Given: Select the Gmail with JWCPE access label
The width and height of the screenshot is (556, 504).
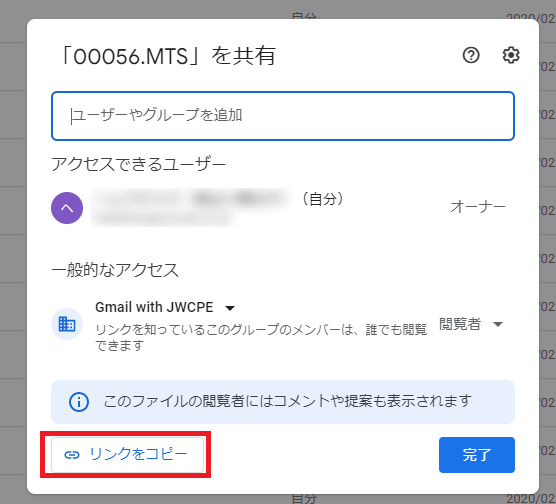Looking at the screenshot, I should pyautogui.click(x=154, y=307).
